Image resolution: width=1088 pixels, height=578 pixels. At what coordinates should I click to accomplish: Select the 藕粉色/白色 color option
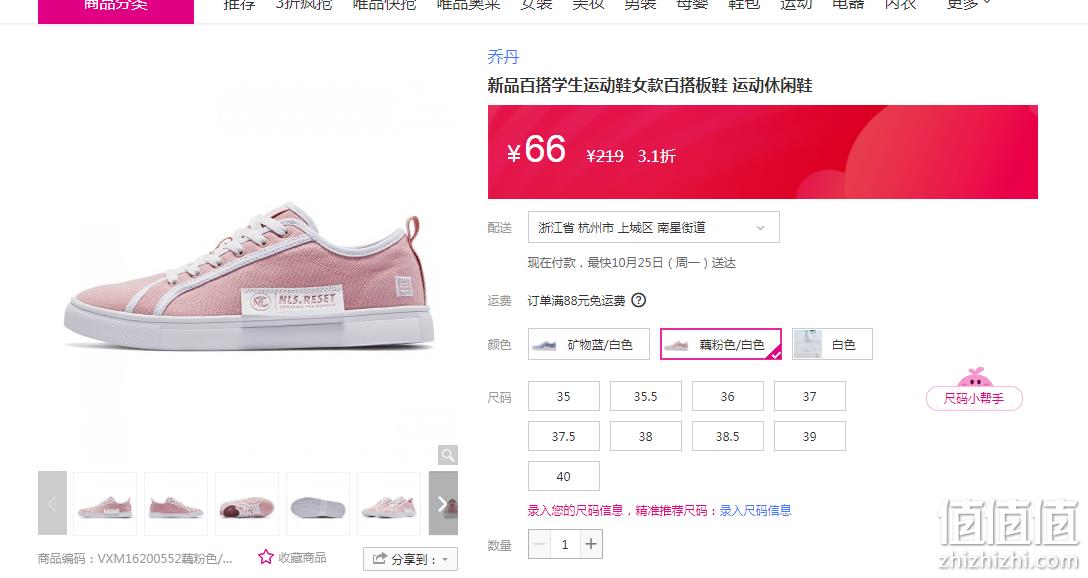[x=720, y=344]
